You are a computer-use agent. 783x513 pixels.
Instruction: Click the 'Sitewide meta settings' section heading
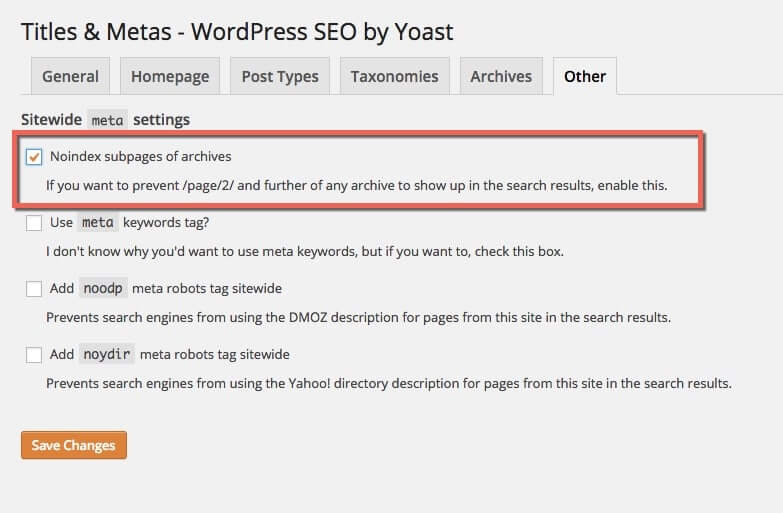point(105,120)
